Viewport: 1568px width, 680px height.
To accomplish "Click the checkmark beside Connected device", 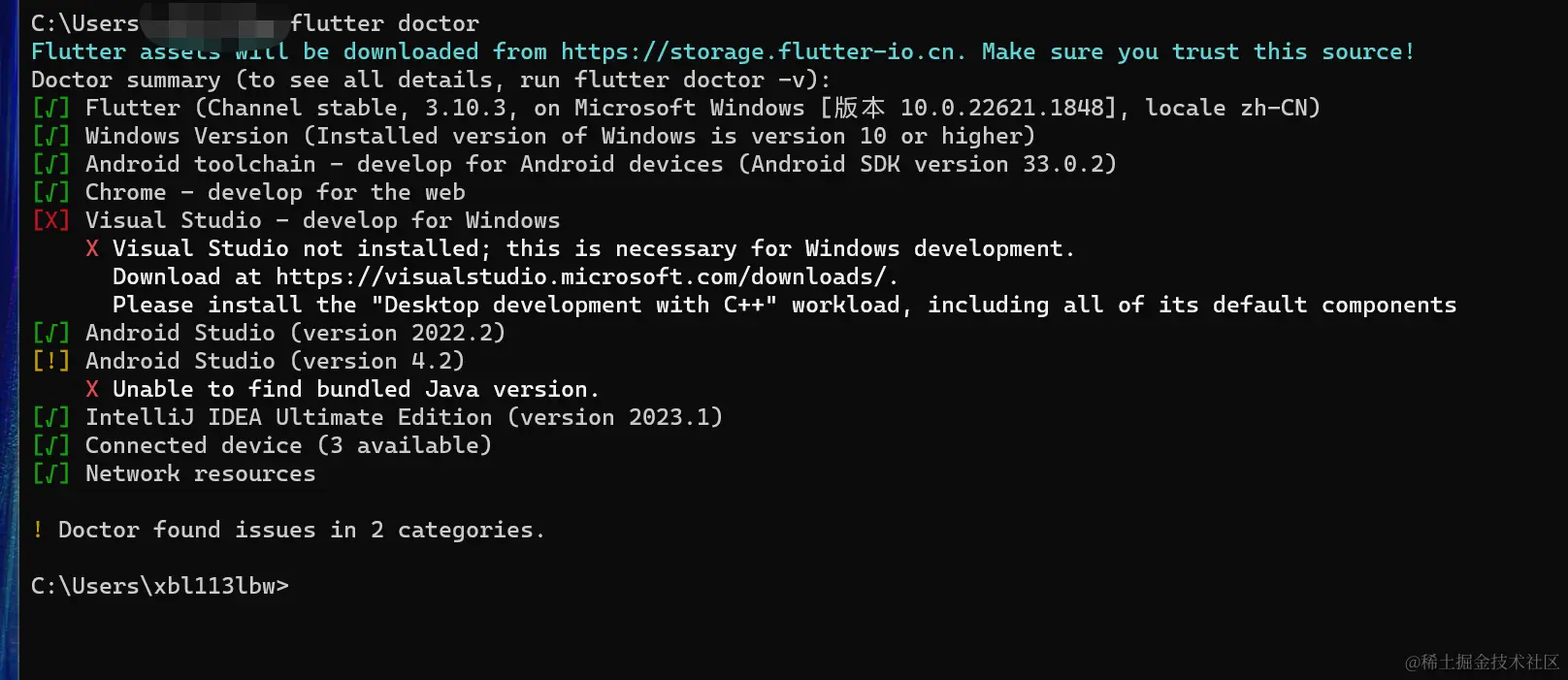I will click(x=50, y=445).
